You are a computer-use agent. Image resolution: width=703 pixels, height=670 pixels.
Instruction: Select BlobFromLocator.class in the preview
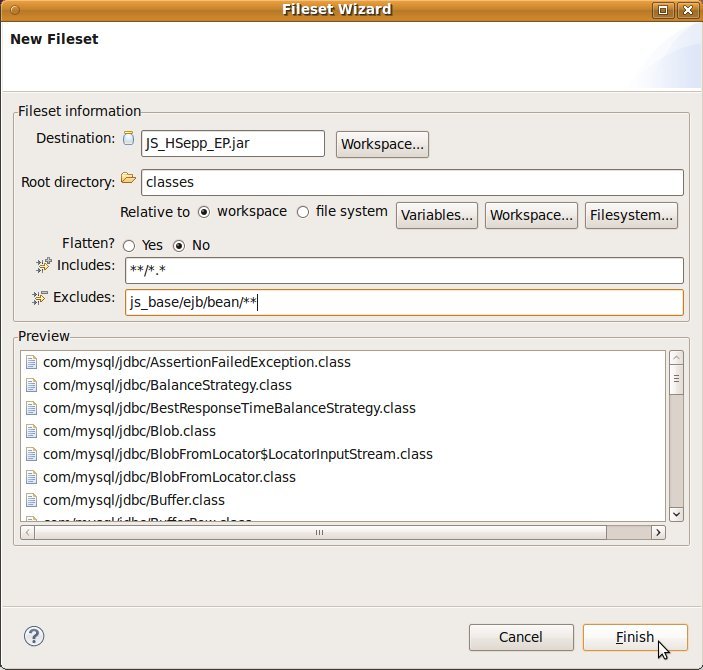coord(169,477)
